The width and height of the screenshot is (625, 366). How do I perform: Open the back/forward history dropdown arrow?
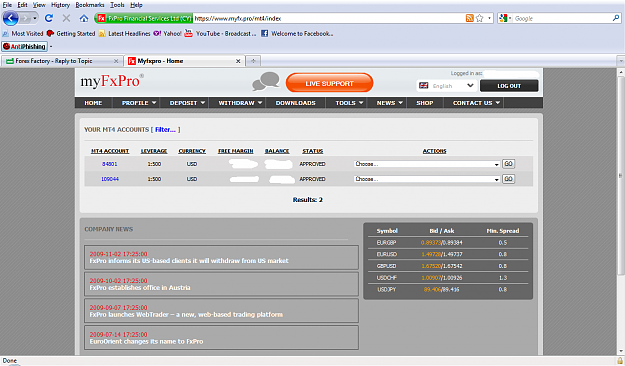point(35,18)
